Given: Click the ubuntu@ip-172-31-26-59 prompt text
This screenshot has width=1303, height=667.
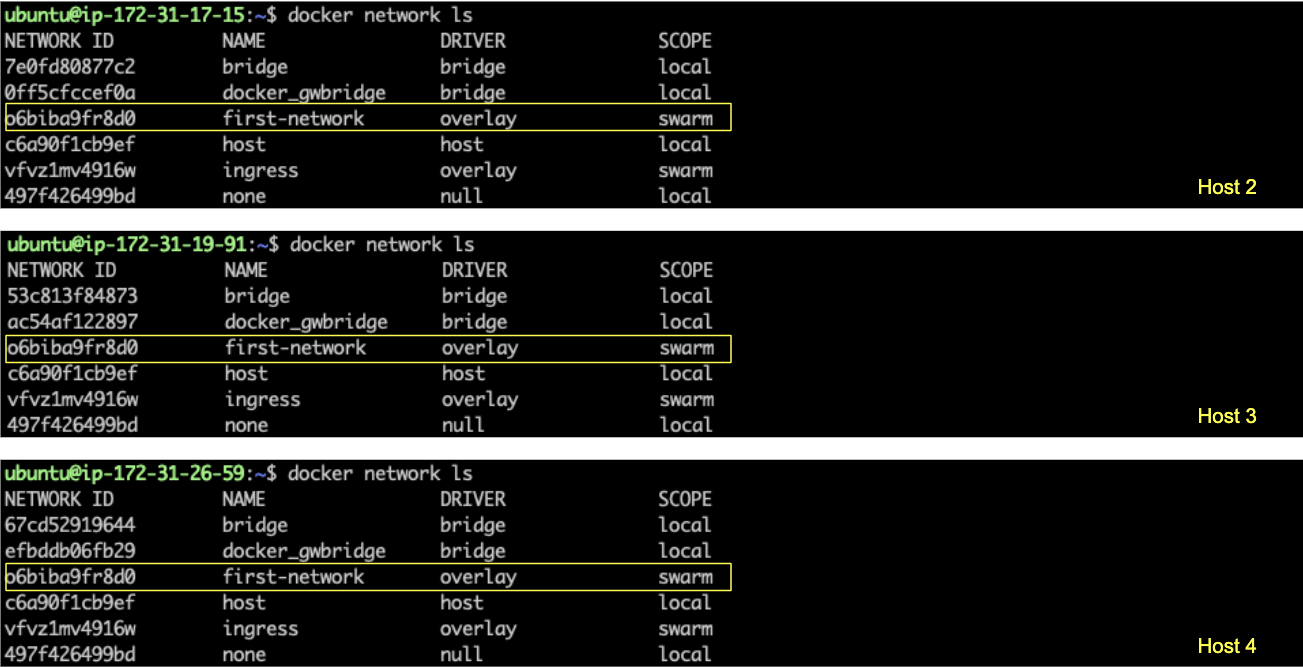Looking at the screenshot, I should (123, 474).
